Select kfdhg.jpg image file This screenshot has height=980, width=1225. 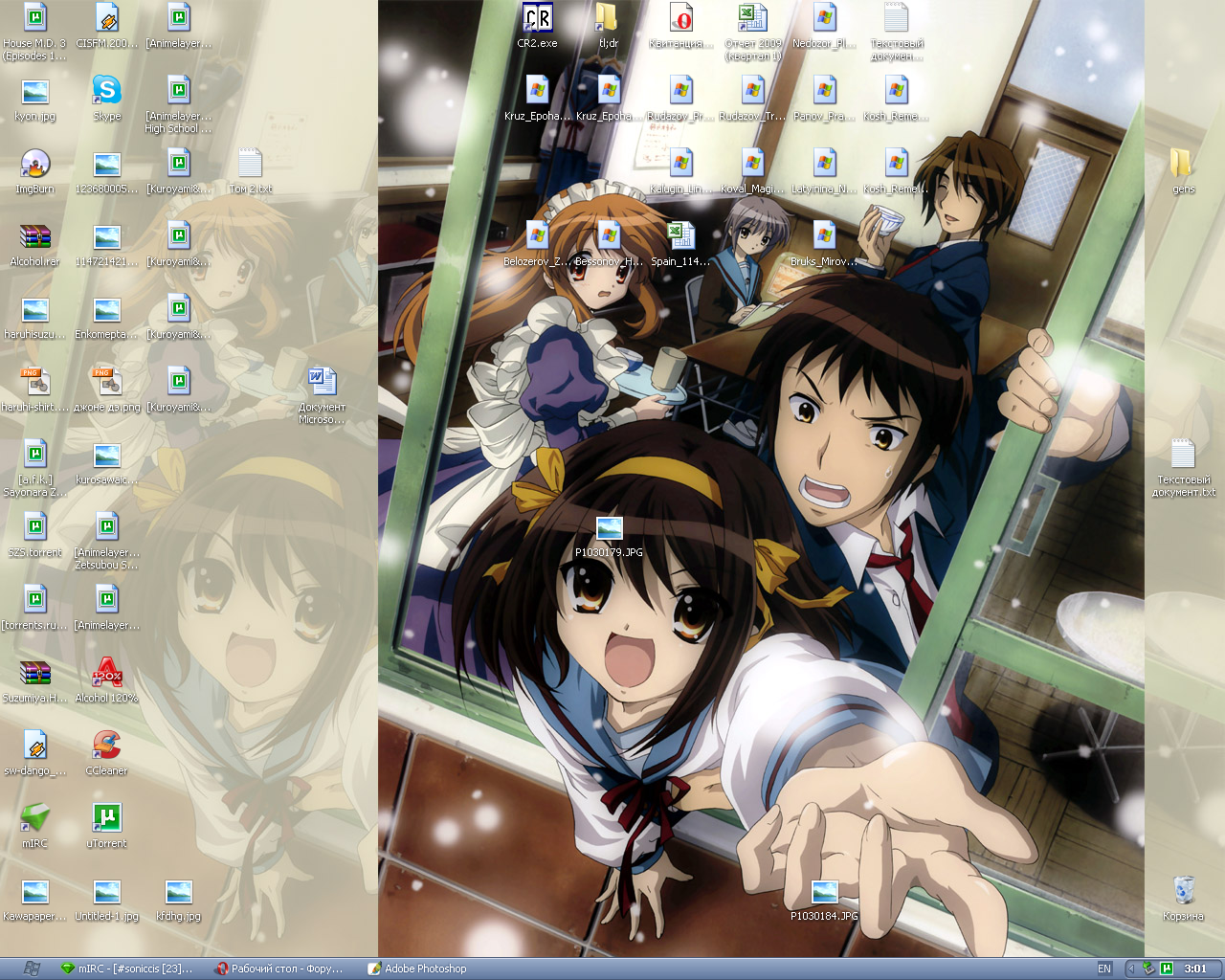(x=179, y=899)
